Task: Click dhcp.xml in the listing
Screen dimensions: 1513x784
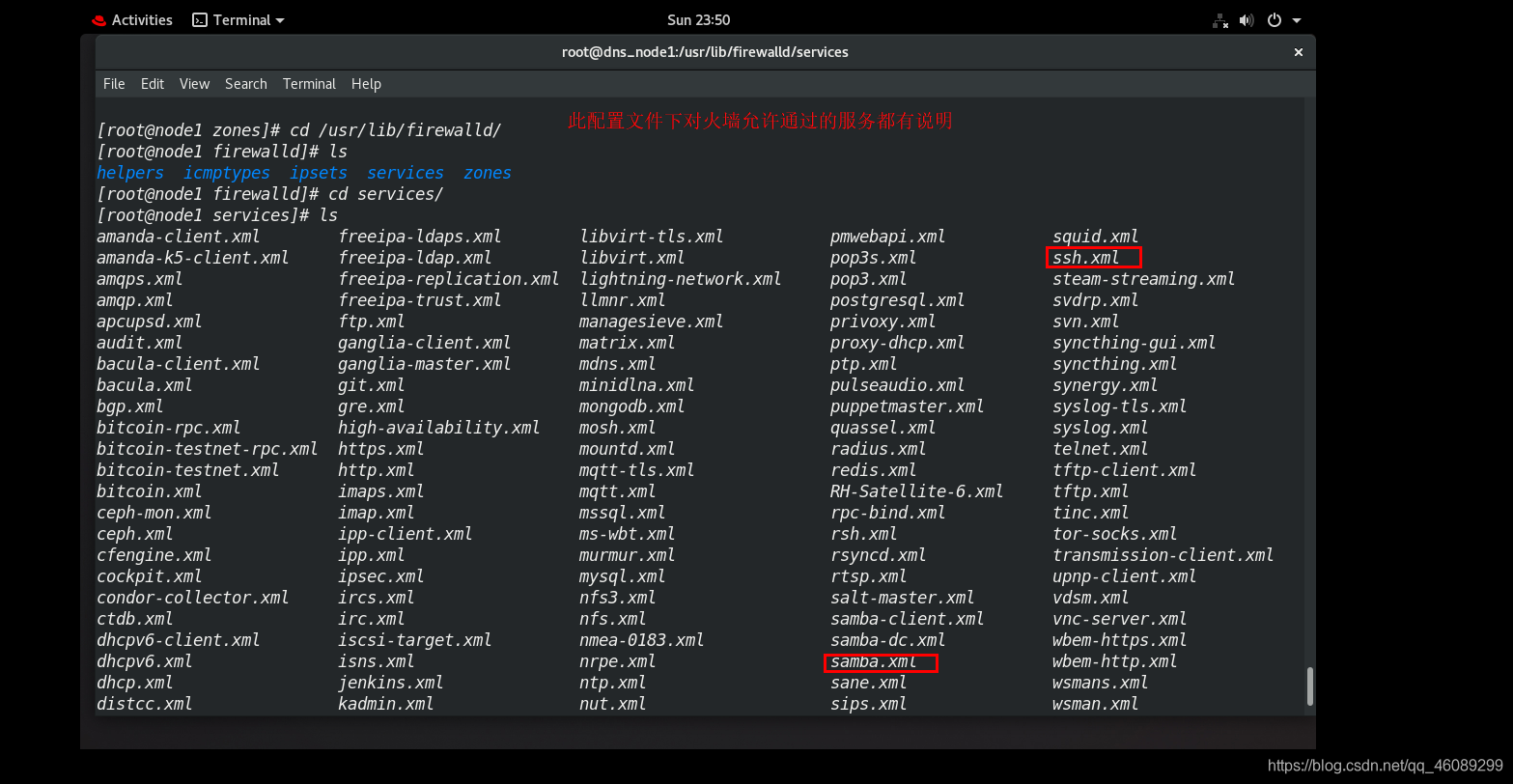Action: coord(135,683)
